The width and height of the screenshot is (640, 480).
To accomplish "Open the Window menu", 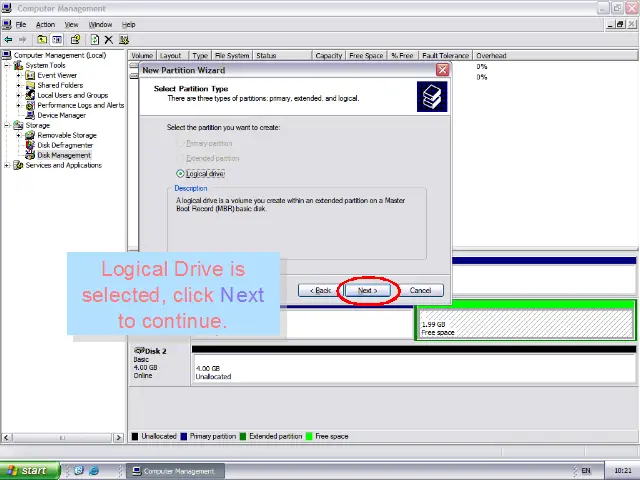I will (100, 24).
